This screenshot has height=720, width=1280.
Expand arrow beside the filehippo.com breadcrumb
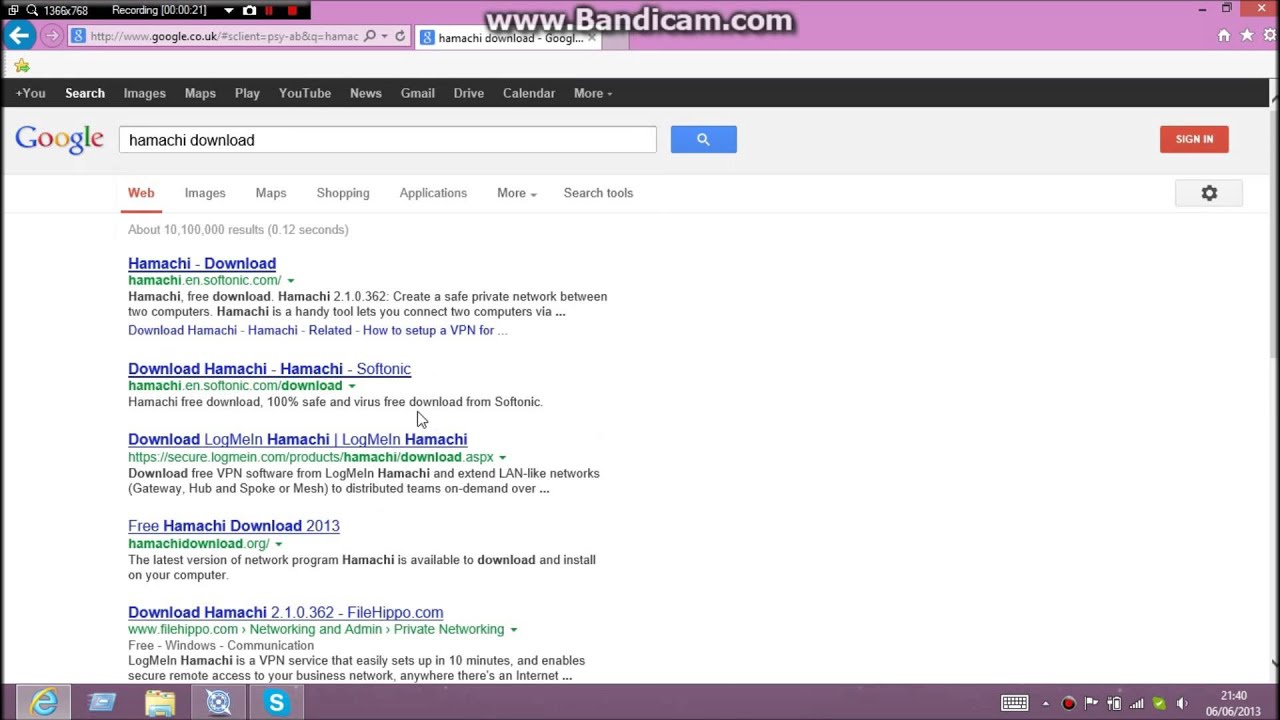(x=514, y=630)
